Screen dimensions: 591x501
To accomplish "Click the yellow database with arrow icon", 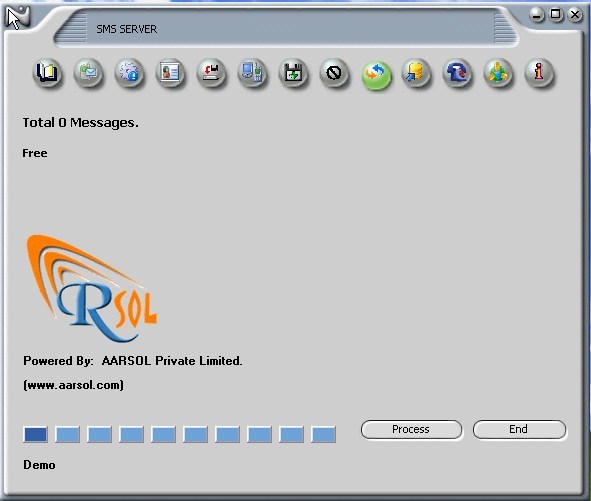I will click(x=416, y=73).
